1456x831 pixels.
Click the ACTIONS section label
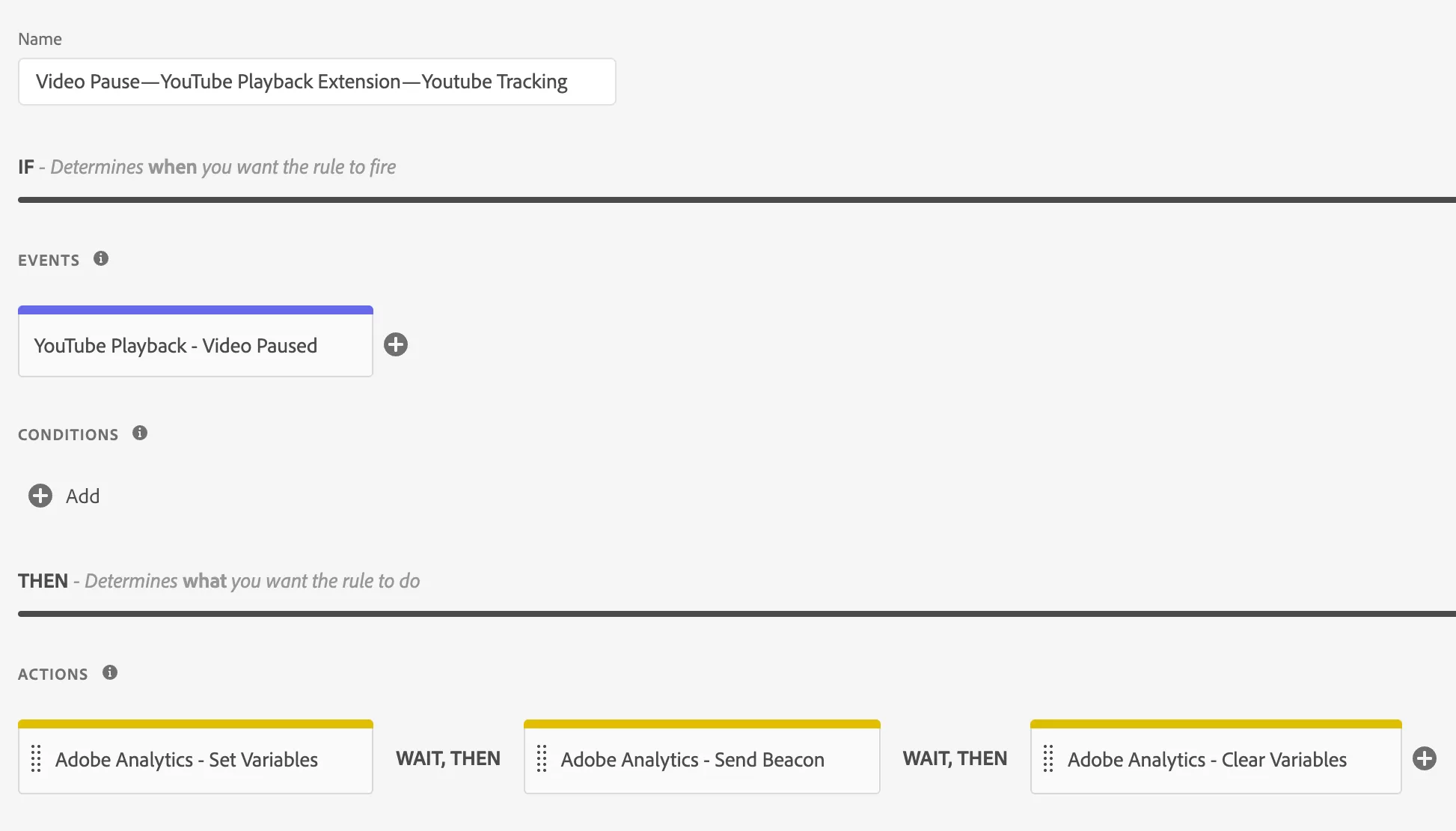pos(53,675)
